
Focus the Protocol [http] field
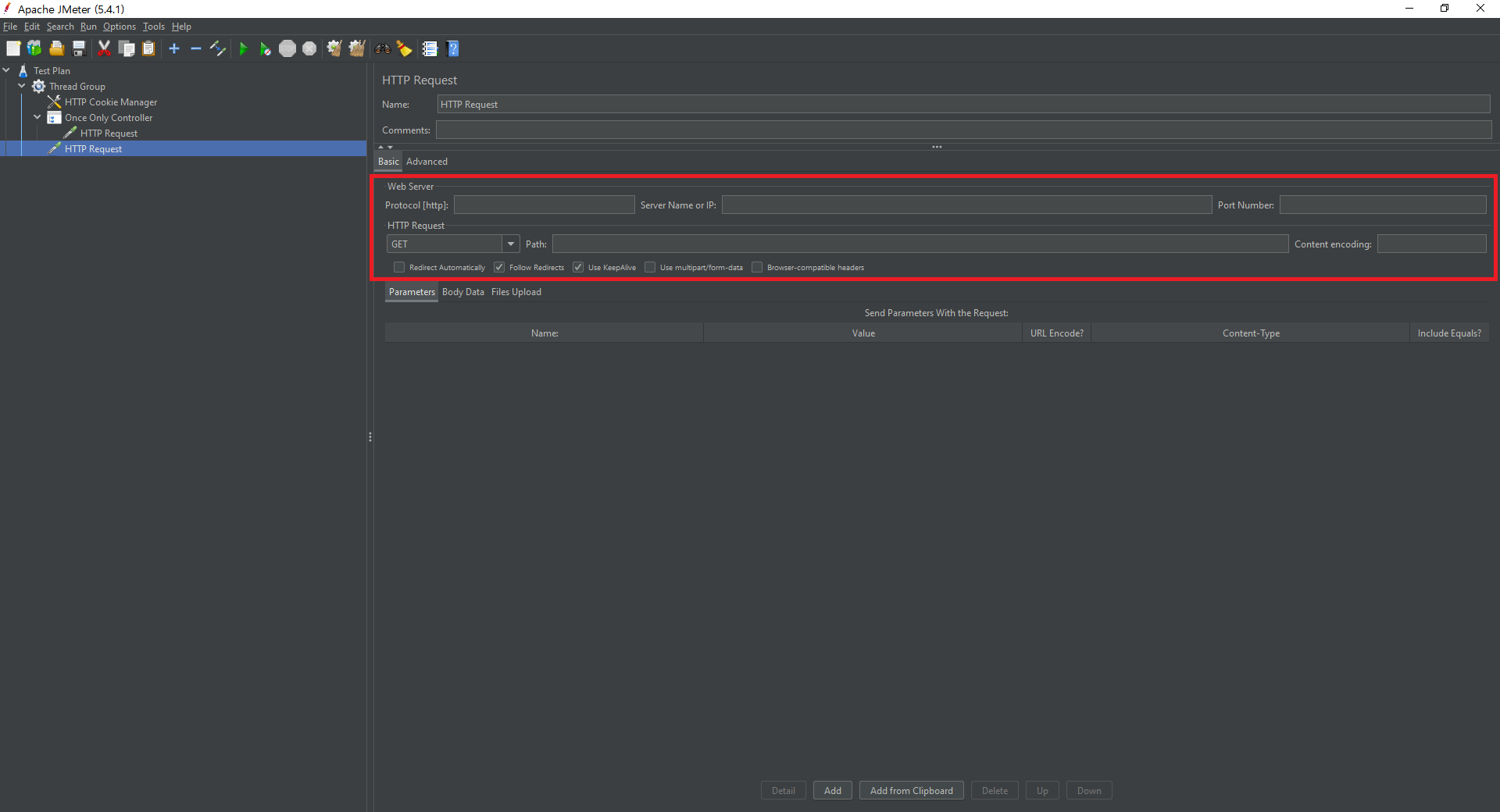point(544,205)
